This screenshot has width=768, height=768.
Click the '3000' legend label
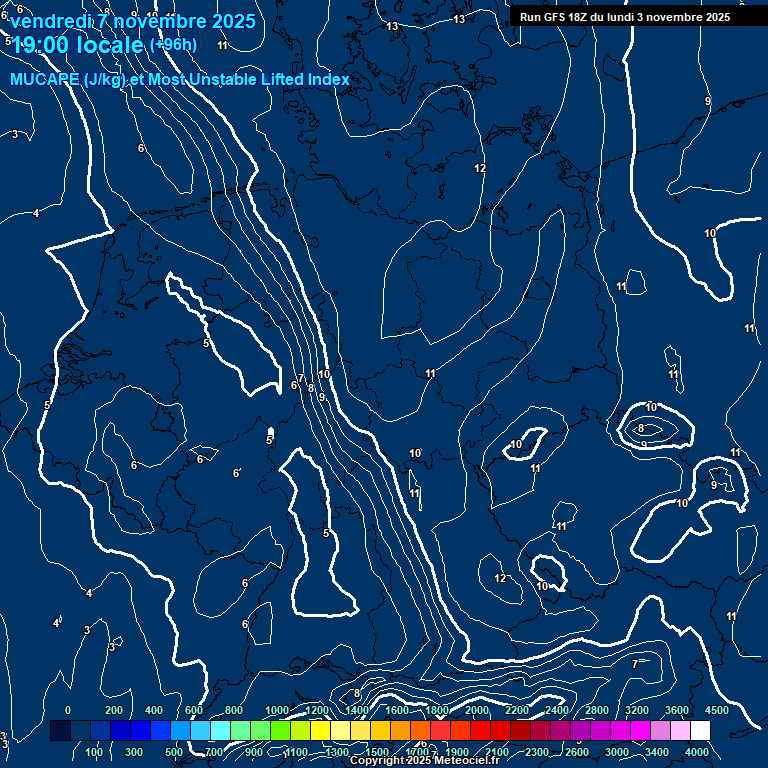click(x=617, y=752)
